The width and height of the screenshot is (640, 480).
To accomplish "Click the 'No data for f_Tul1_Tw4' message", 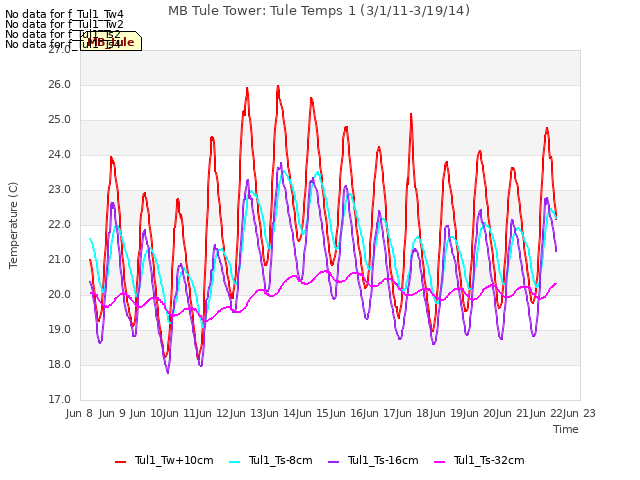I will point(64,15).
